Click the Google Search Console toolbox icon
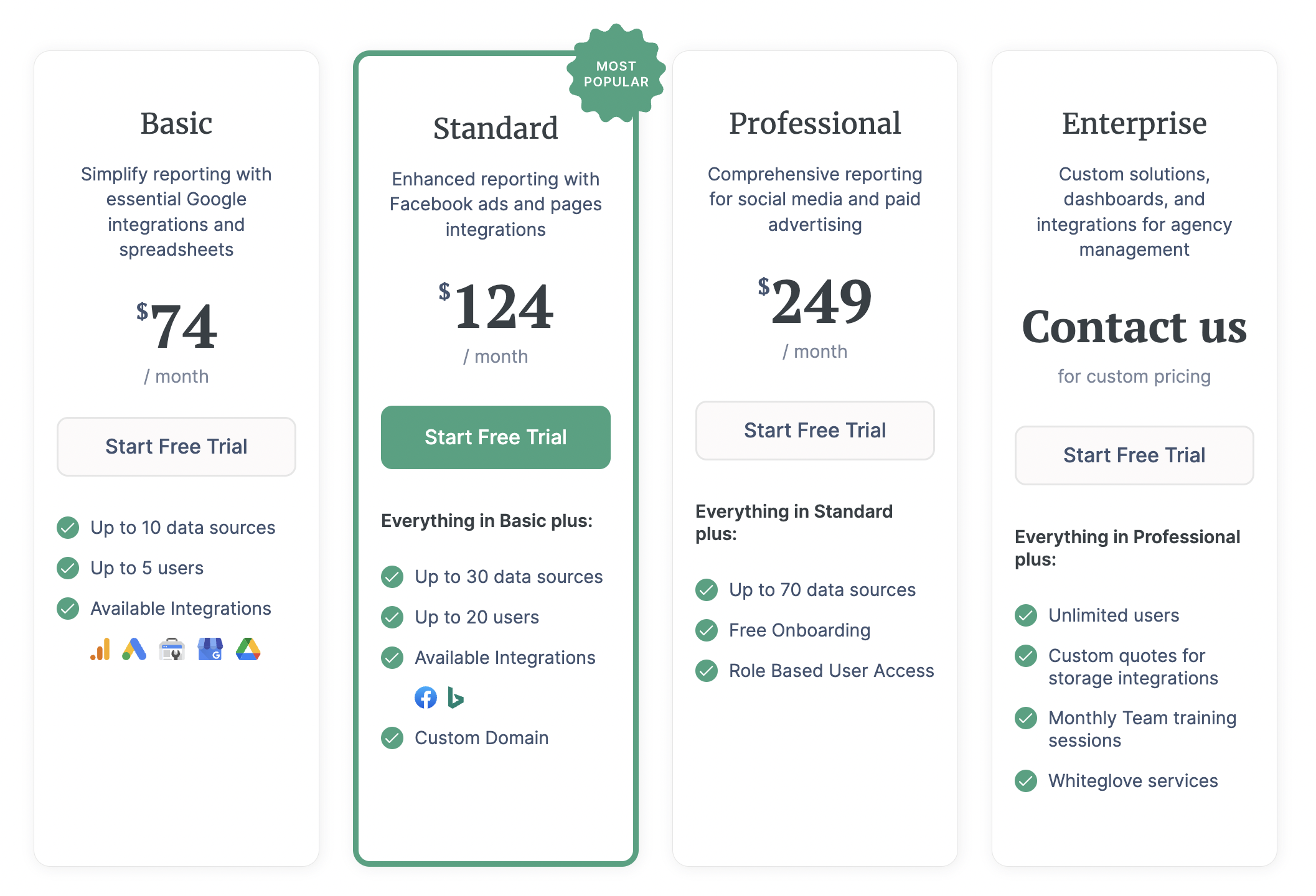1316x896 pixels. [x=172, y=649]
